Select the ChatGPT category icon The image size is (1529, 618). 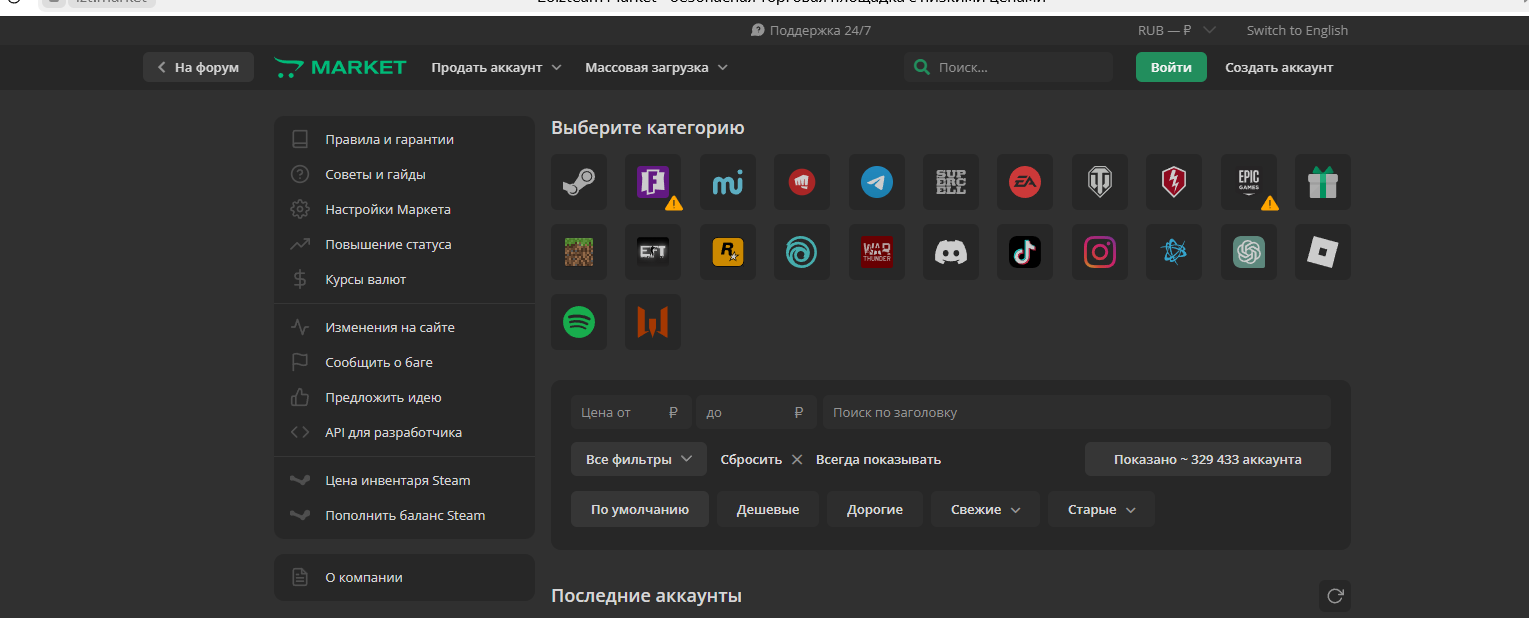1248,252
